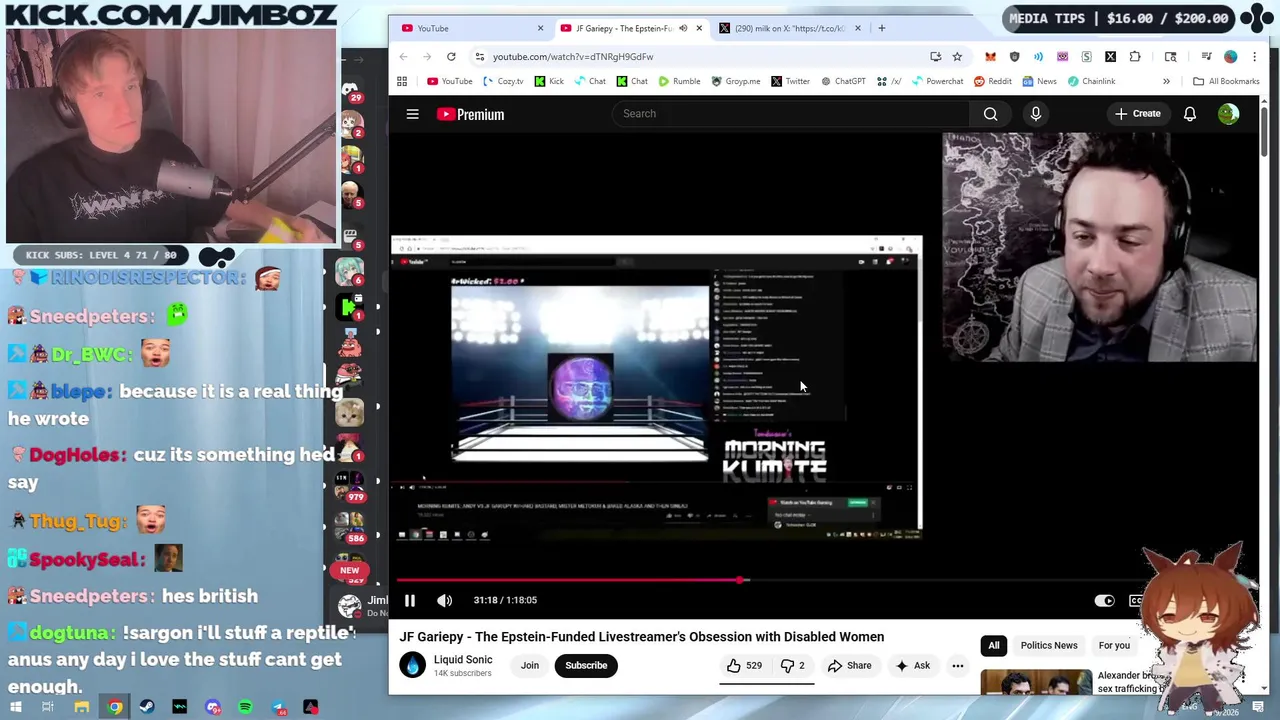Open the Liquid Sonic channel avatar
This screenshot has width=1280, height=720.
[x=413, y=666]
